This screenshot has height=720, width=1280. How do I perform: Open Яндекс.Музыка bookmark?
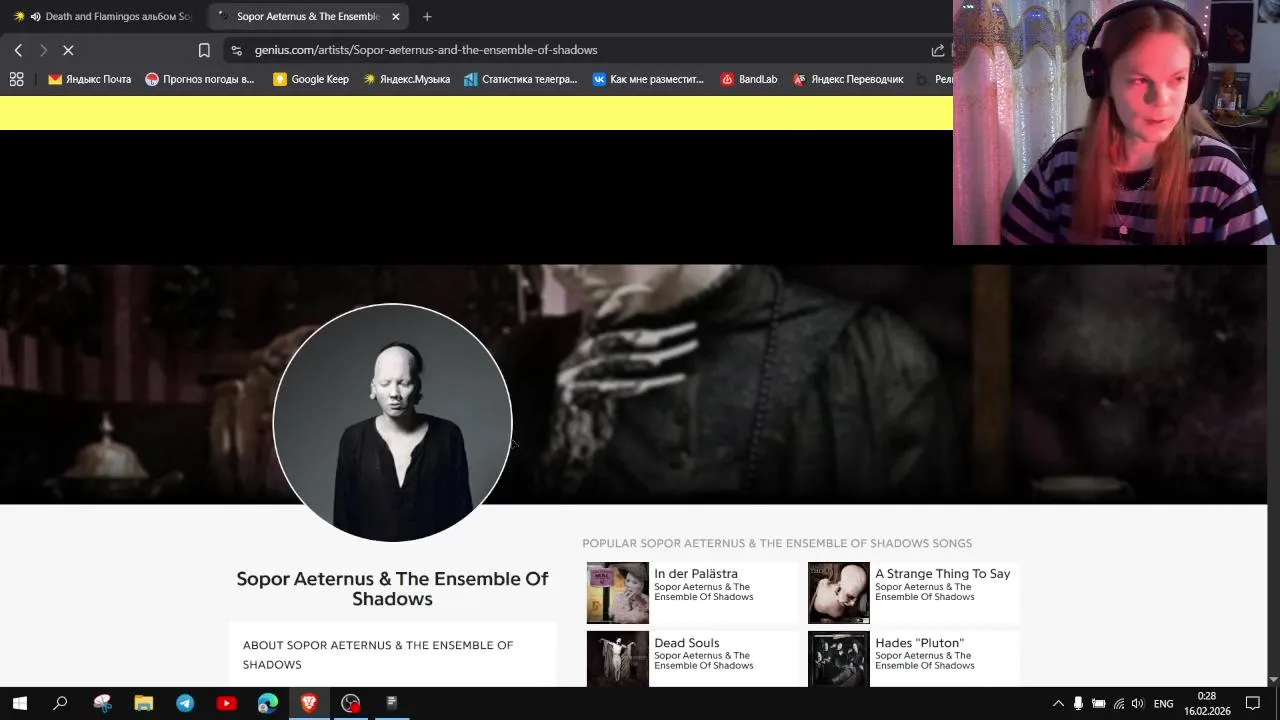tap(406, 79)
